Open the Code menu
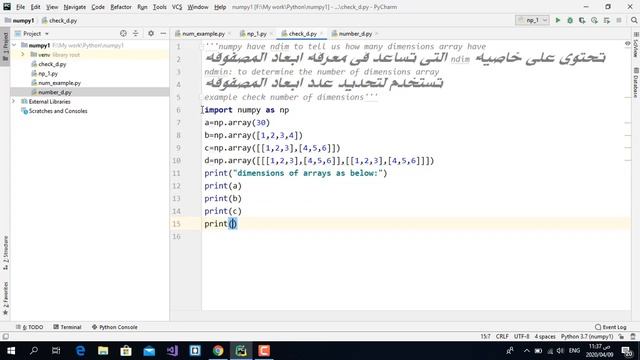 98,7
